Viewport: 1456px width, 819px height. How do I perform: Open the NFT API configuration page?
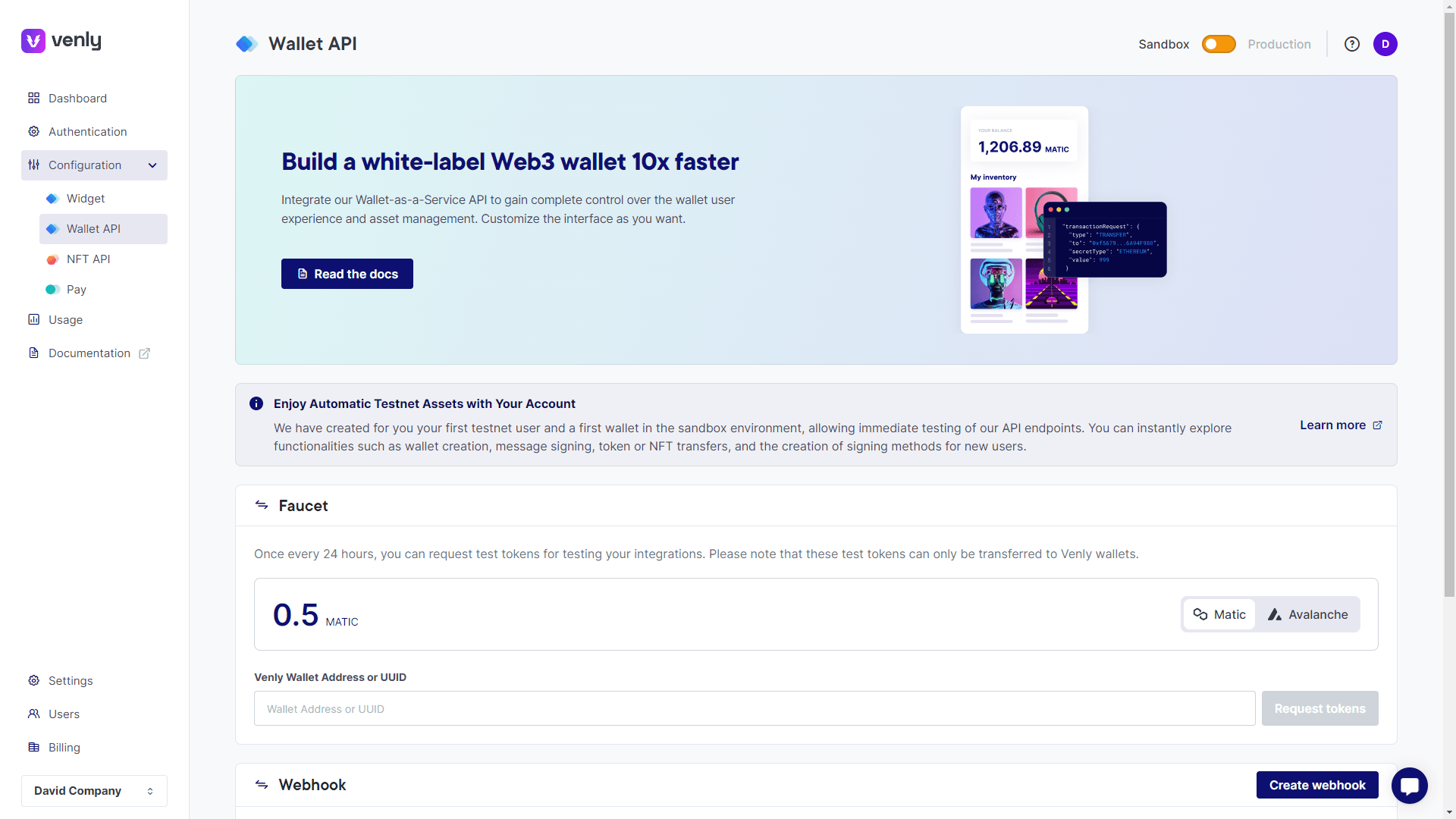click(x=88, y=258)
